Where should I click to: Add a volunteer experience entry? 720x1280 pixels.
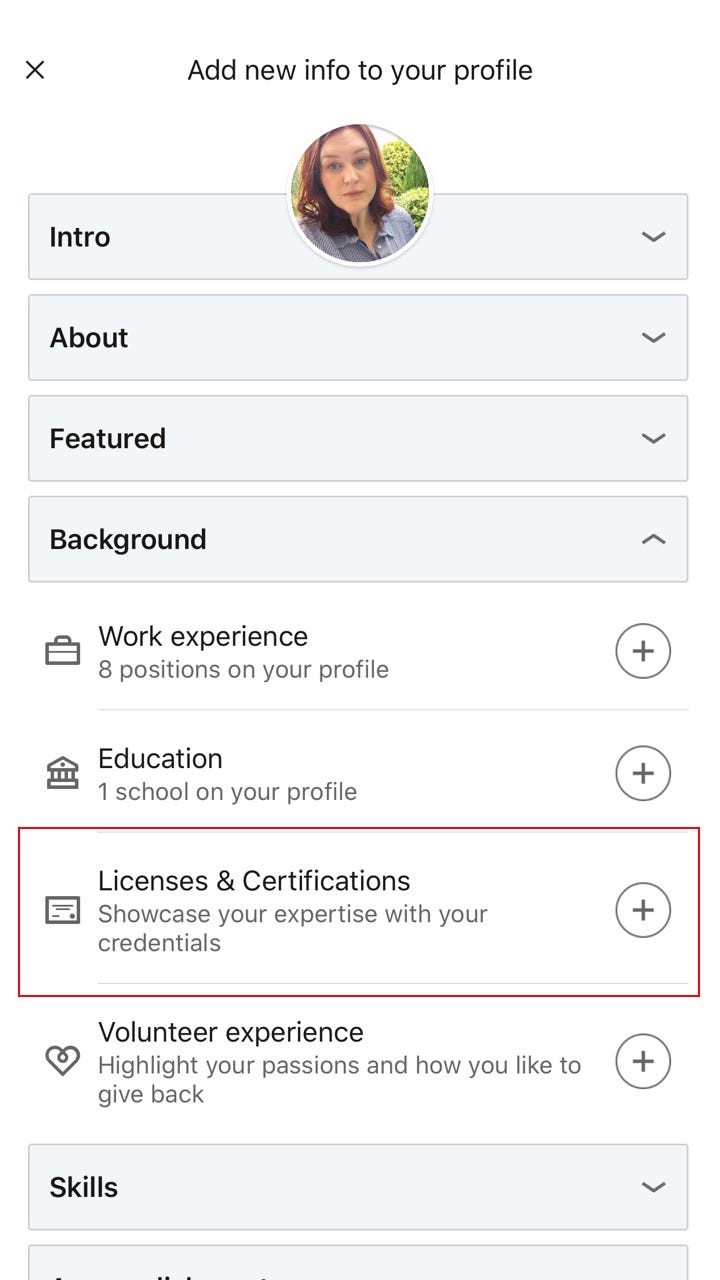(x=643, y=1062)
